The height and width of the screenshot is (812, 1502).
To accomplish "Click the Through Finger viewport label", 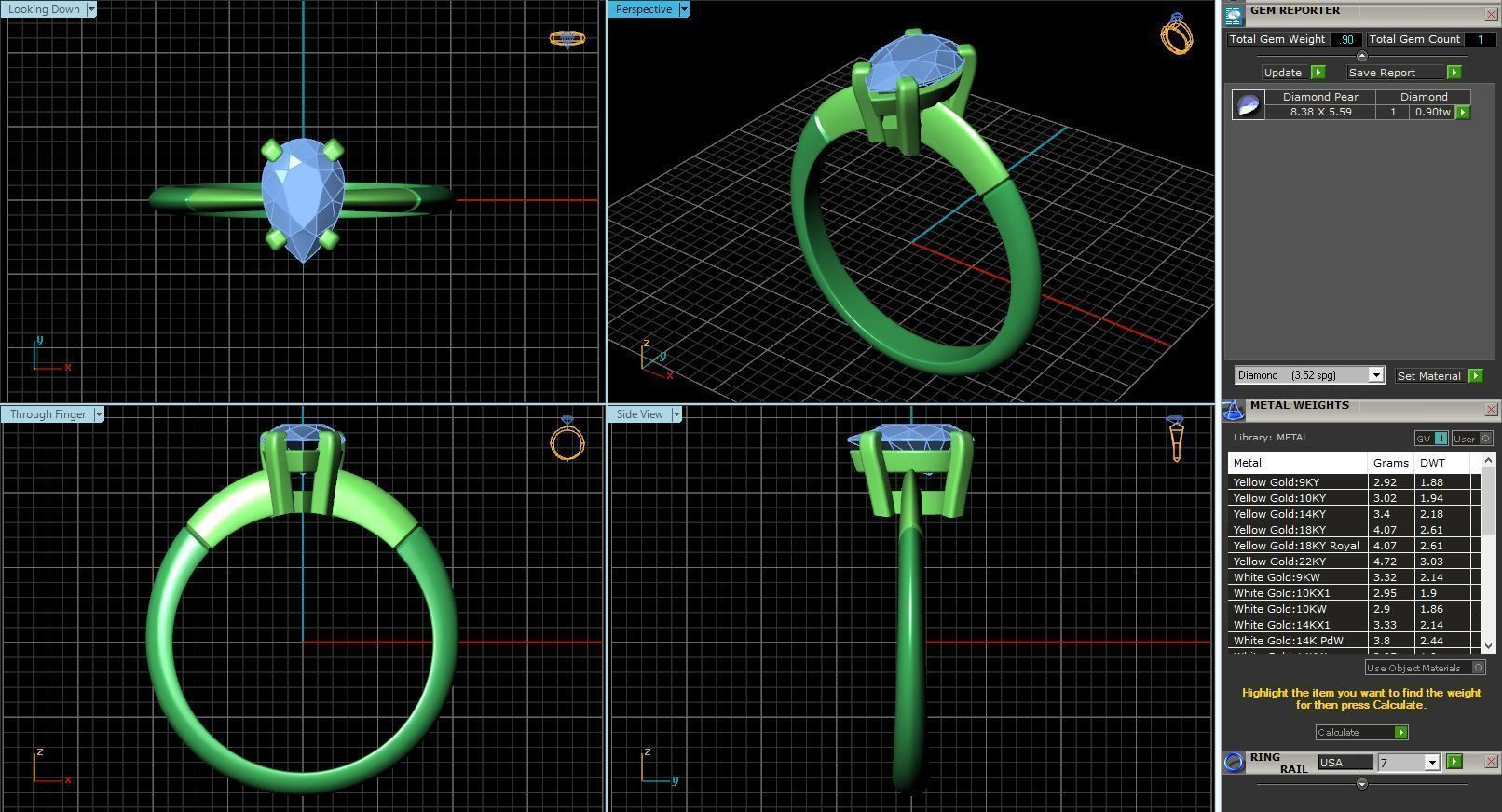I will (x=48, y=414).
